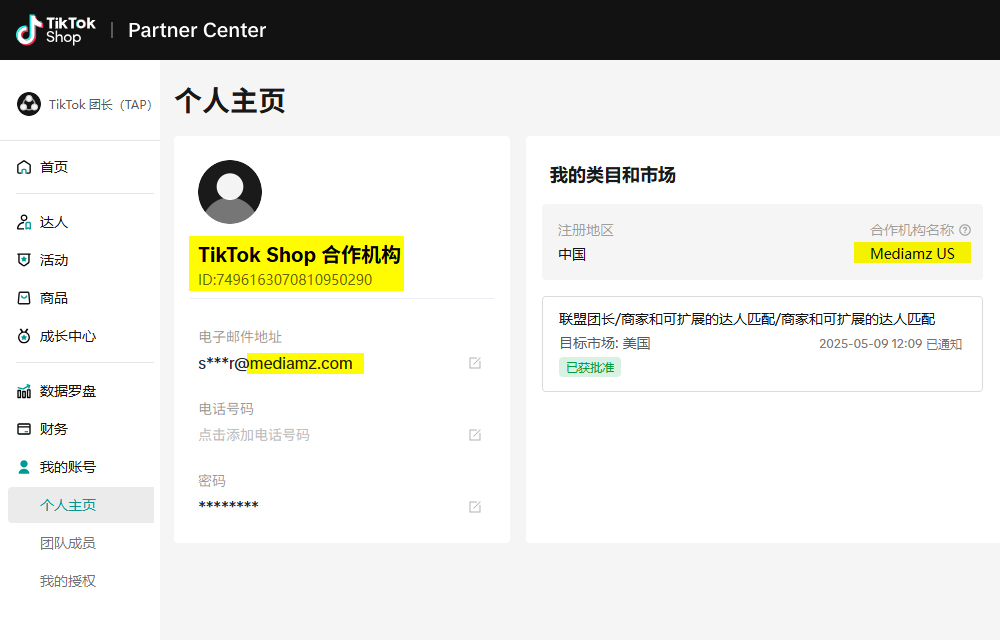
Task: Click the ID number 7496163070810950290
Action: click(x=285, y=280)
